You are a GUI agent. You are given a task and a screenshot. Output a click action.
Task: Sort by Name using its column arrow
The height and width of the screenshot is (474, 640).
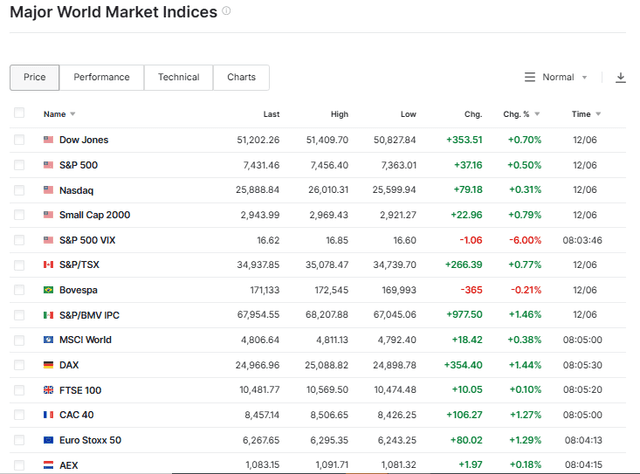(73, 114)
